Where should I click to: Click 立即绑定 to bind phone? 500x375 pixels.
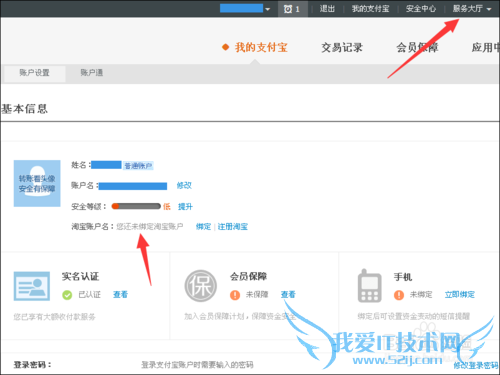coord(460,294)
